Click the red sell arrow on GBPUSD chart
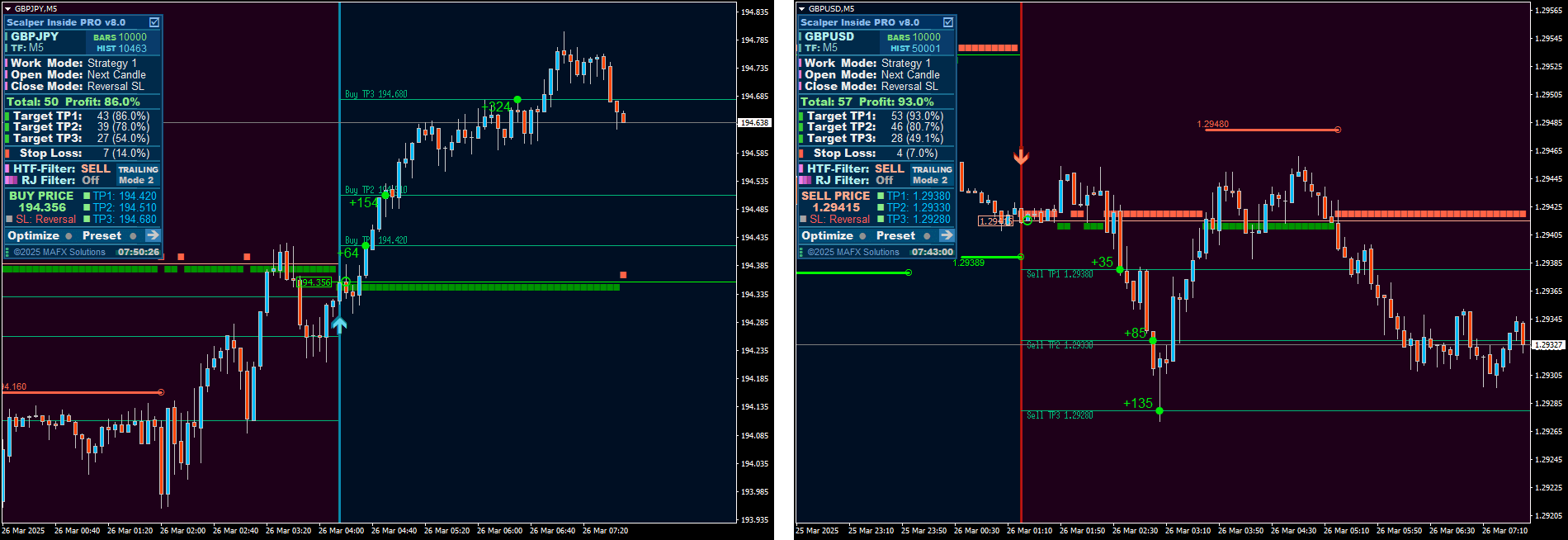 1021,157
